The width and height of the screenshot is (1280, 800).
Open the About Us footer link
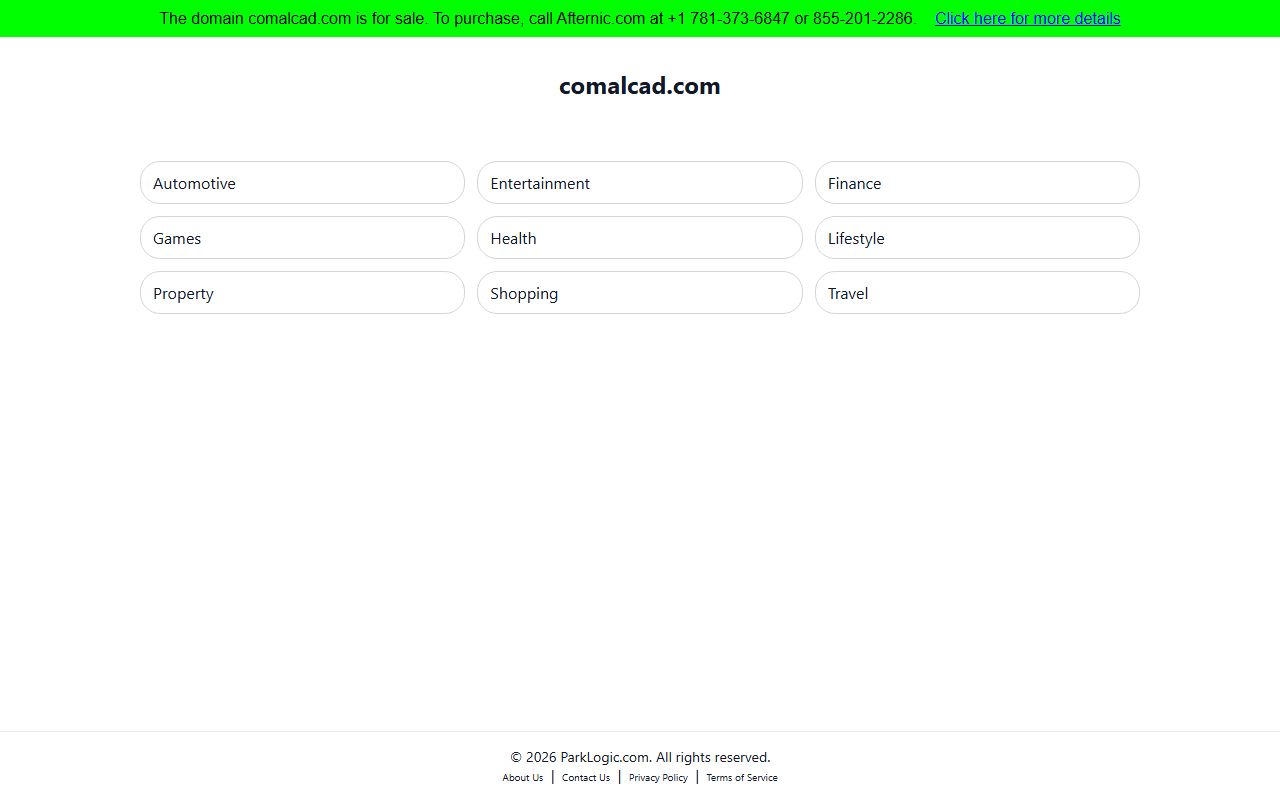coord(523,778)
